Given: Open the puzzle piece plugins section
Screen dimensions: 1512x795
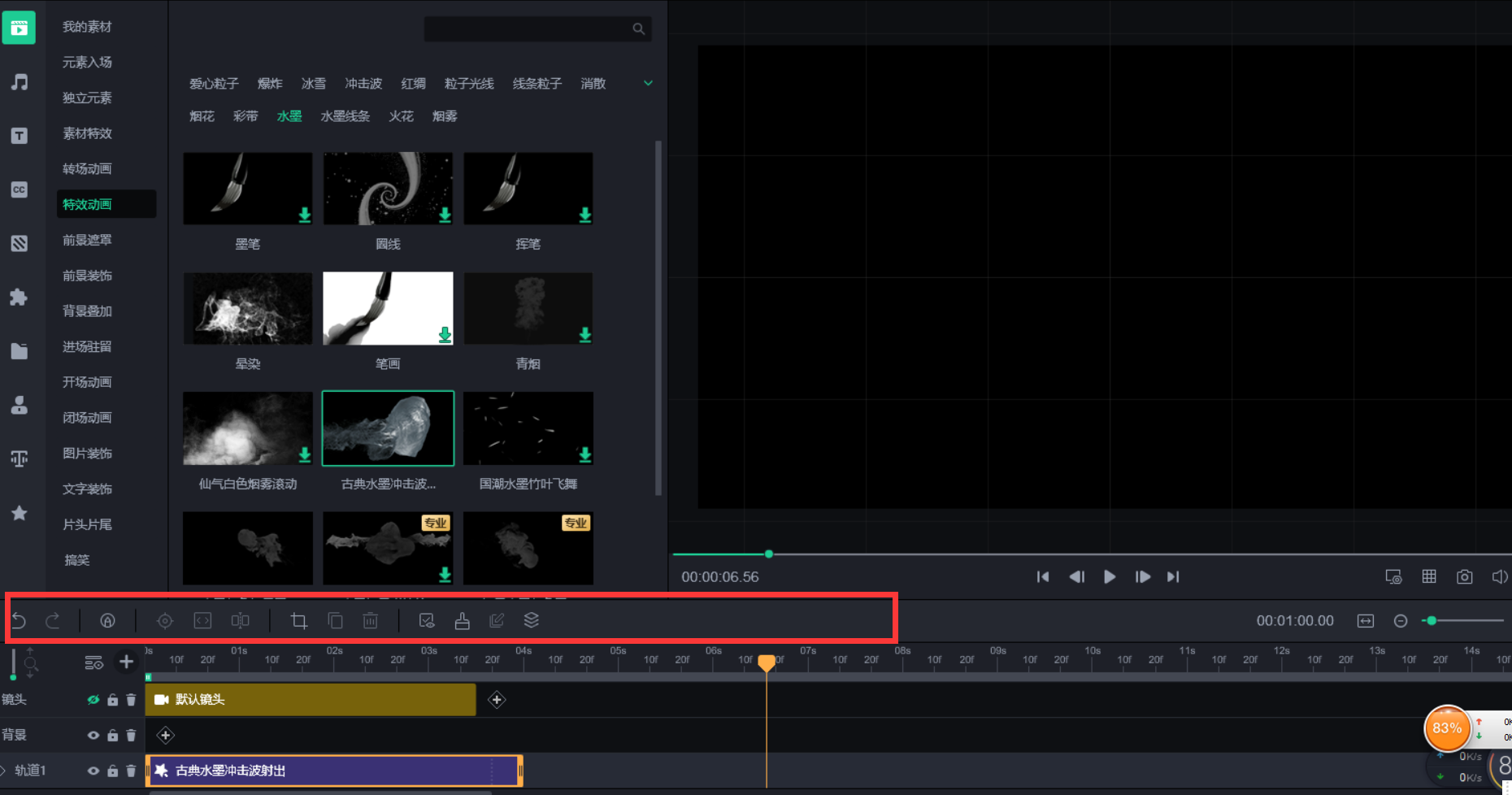Looking at the screenshot, I should [x=19, y=297].
